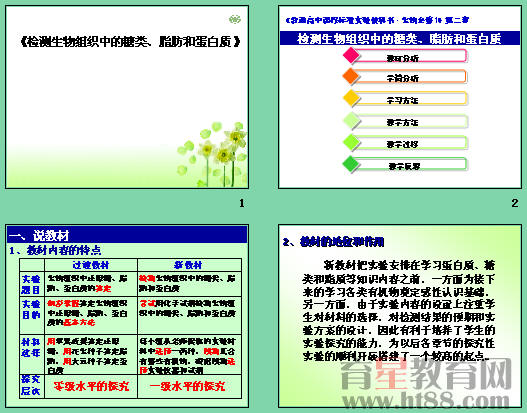Click the blue subtitle line atop slide 2
This screenshot has width=527, height=413.
(x=377, y=20)
